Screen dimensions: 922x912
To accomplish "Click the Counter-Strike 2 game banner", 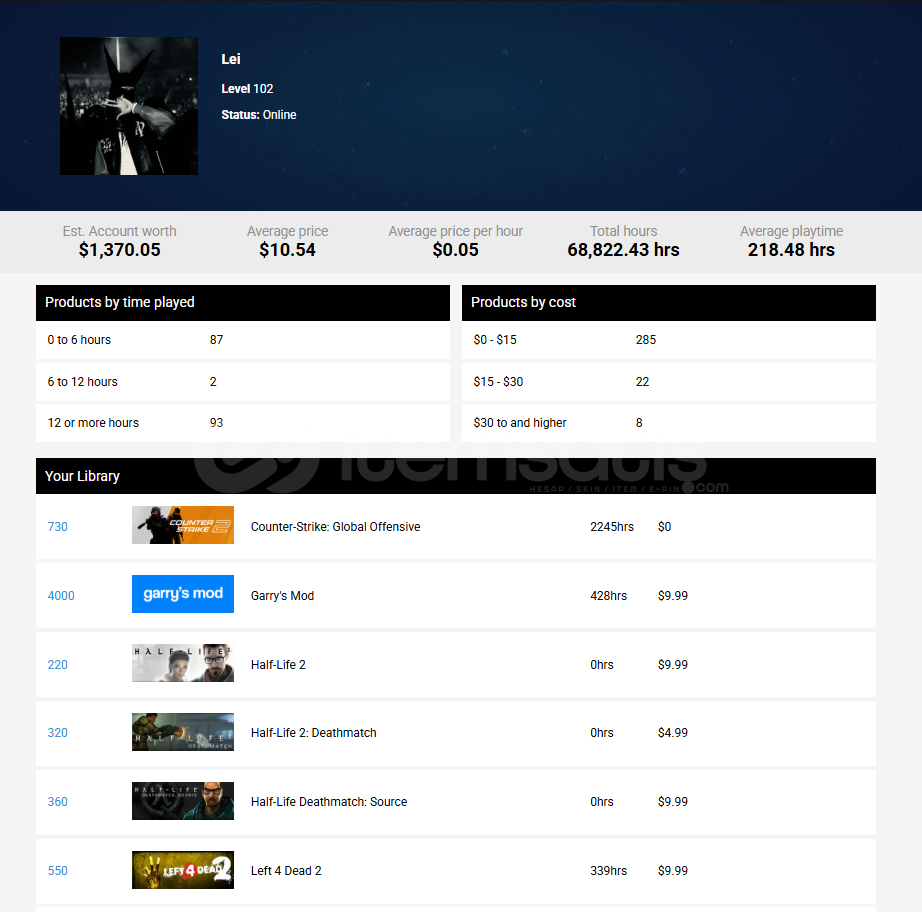I will [183, 525].
